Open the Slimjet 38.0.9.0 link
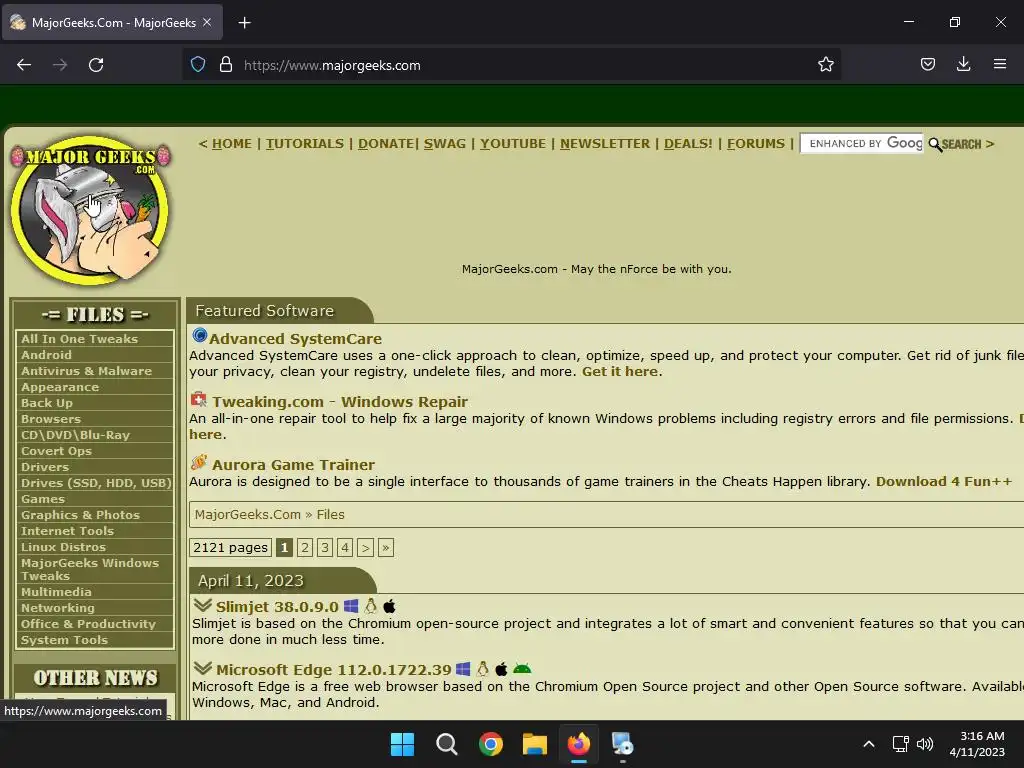 tap(277, 607)
